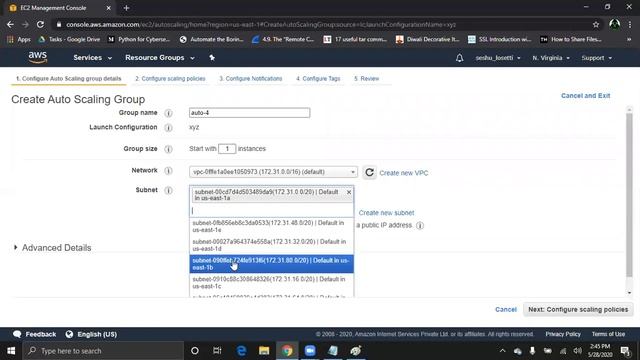640x360 pixels.
Task: Reload the browser page
Action: click(40, 24)
